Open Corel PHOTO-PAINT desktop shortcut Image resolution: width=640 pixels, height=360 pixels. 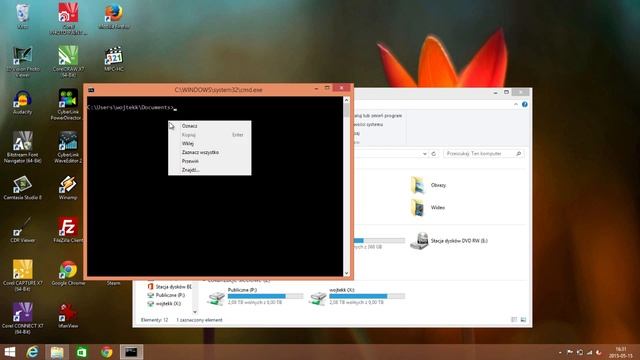[68, 18]
